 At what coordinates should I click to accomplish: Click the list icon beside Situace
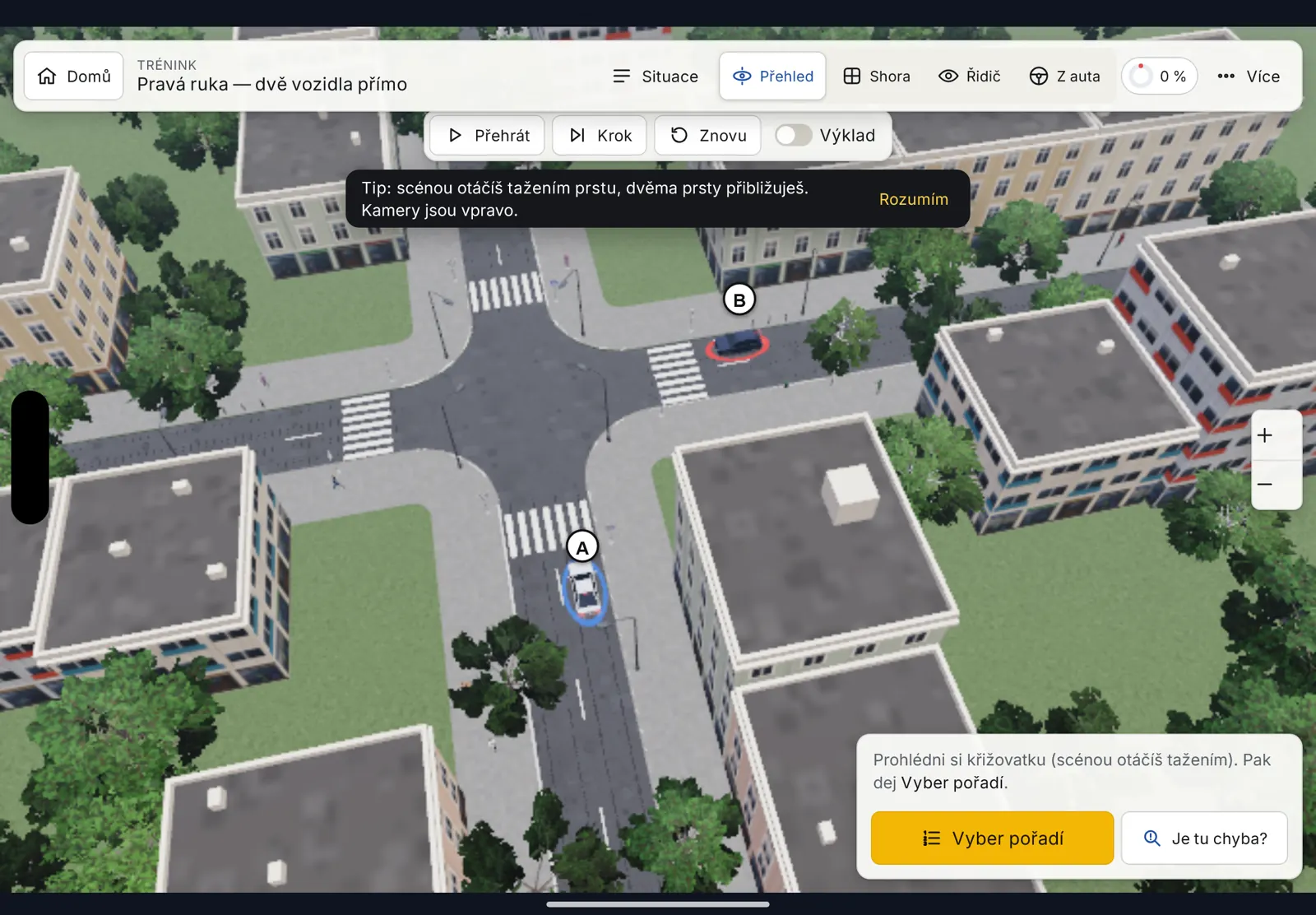(x=622, y=77)
